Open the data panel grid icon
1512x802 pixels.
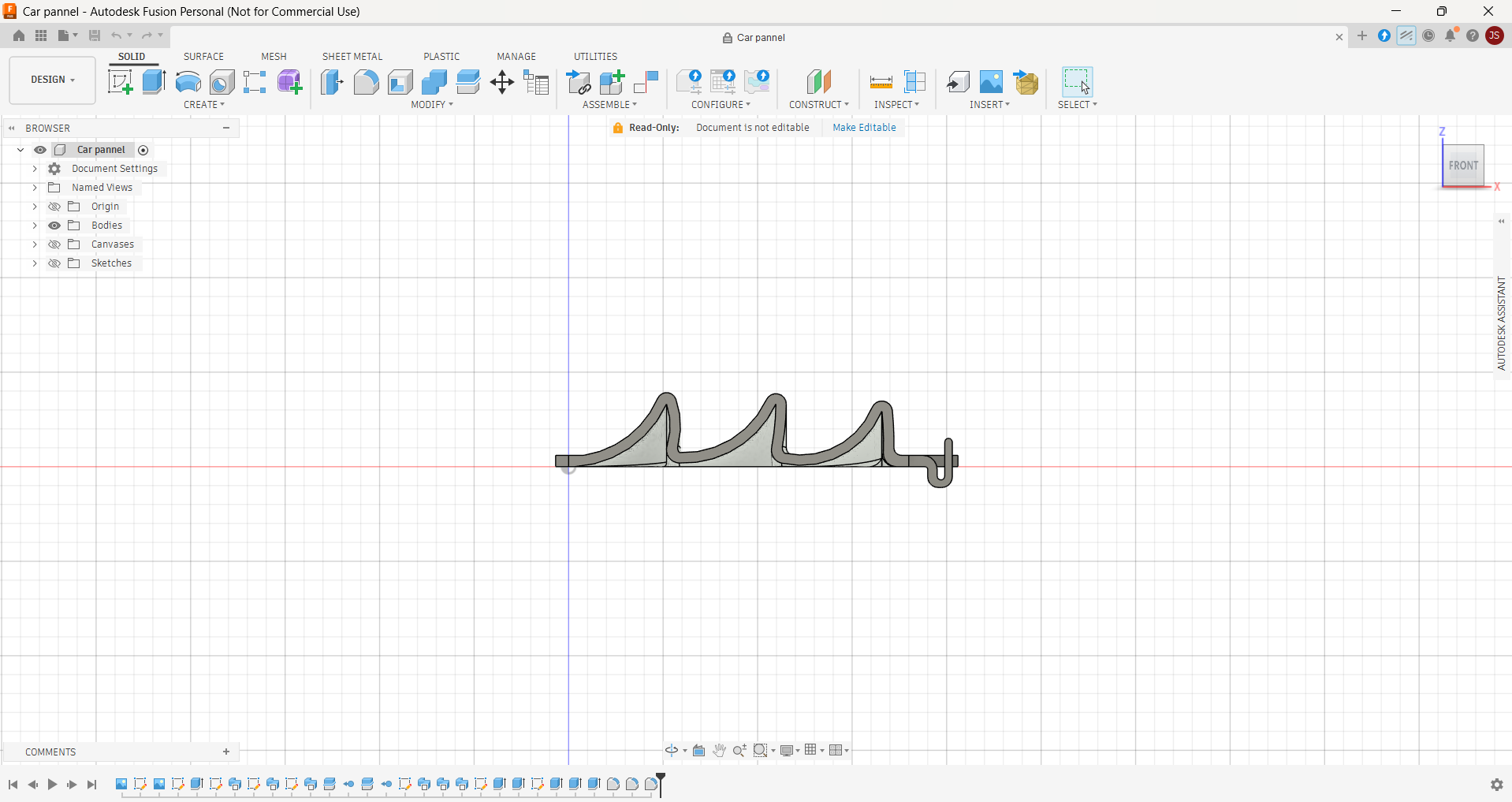coord(41,35)
